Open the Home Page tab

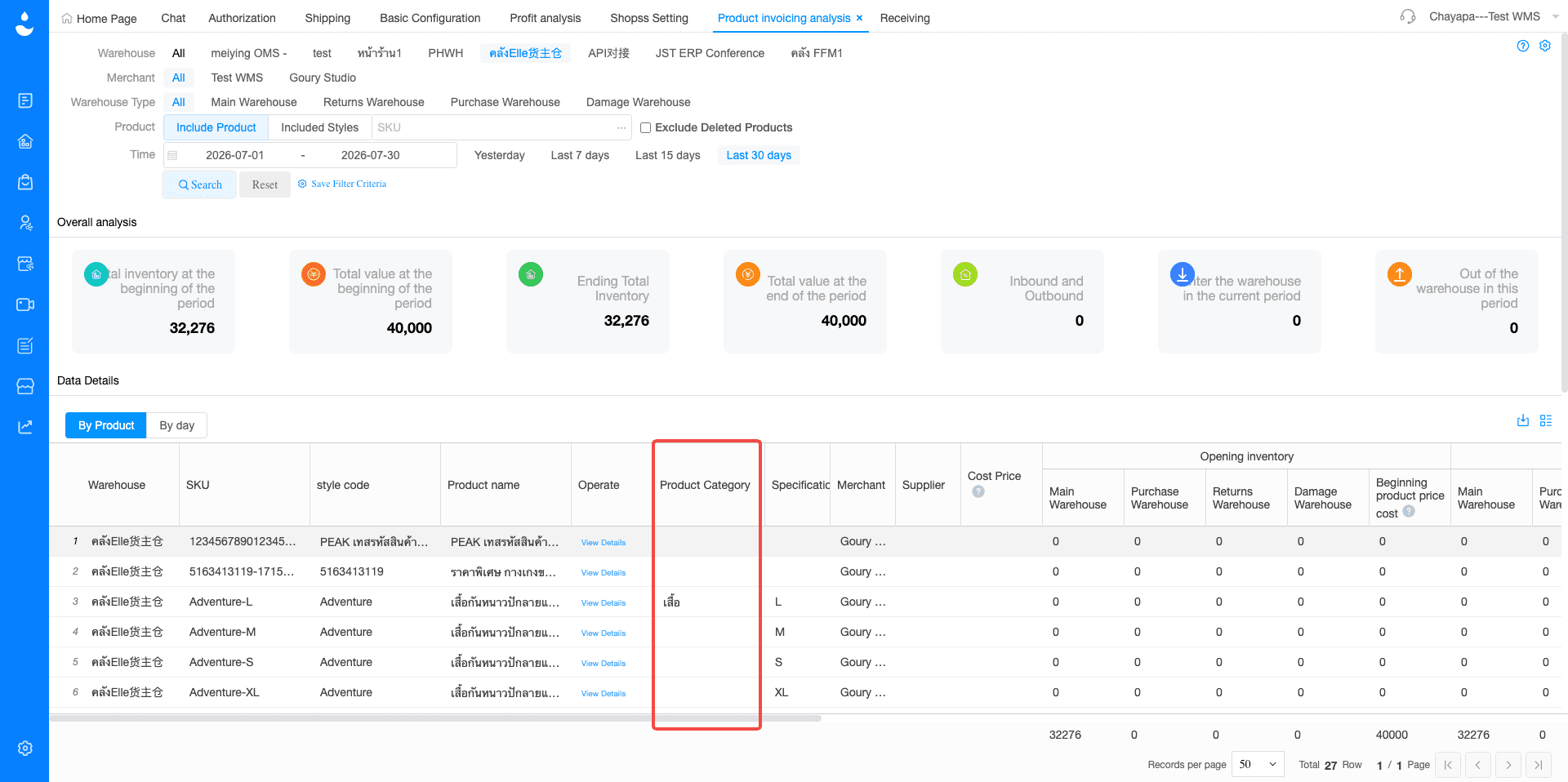coord(100,18)
